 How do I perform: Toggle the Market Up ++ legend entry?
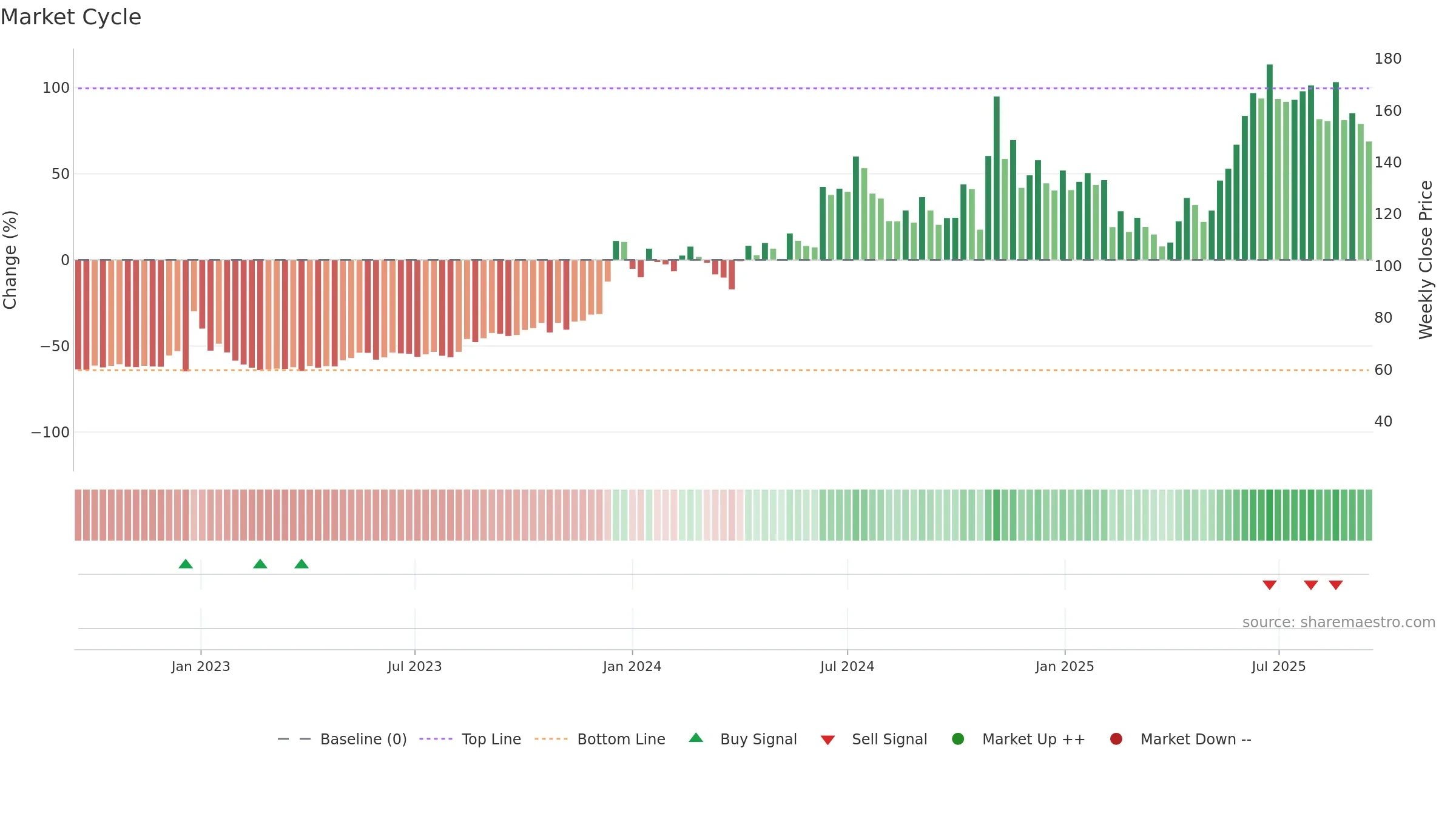[x=1019, y=739]
